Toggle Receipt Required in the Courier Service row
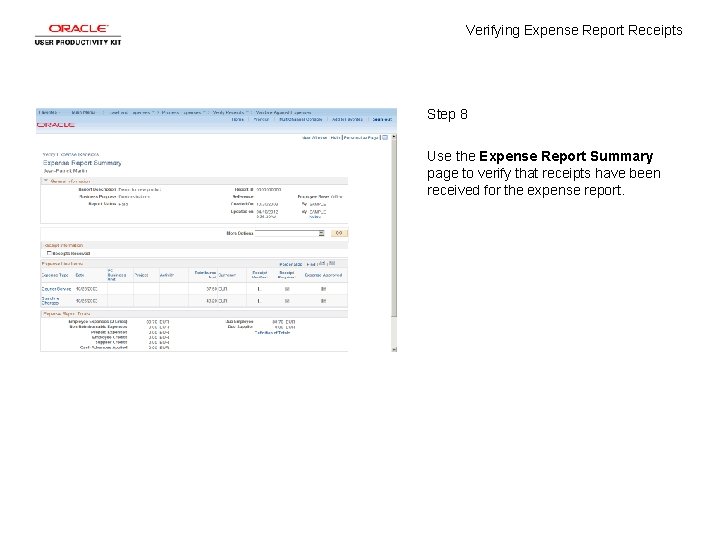This screenshot has height=540, width=720. tap(287, 289)
